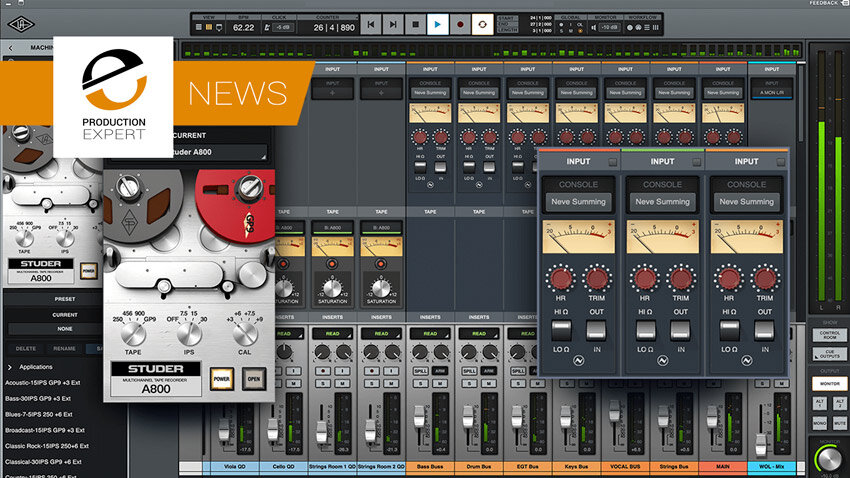Viewport: 850px width, 478px height.
Task: Flip HI/LO impedance switch on middle zoomed strip
Action: point(645,330)
